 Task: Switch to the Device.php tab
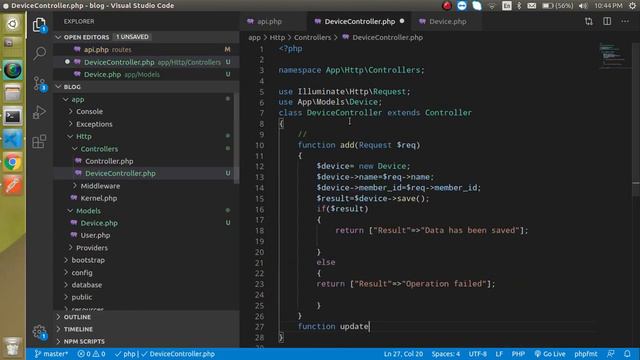(447, 21)
